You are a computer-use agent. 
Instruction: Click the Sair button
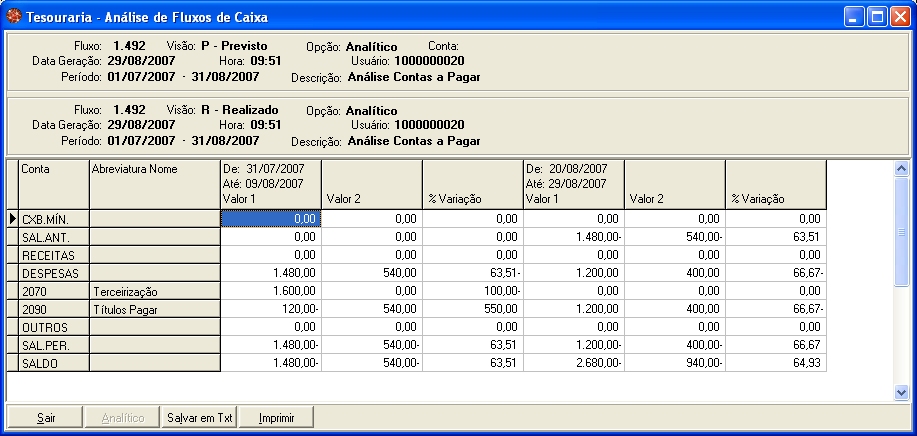point(44,418)
